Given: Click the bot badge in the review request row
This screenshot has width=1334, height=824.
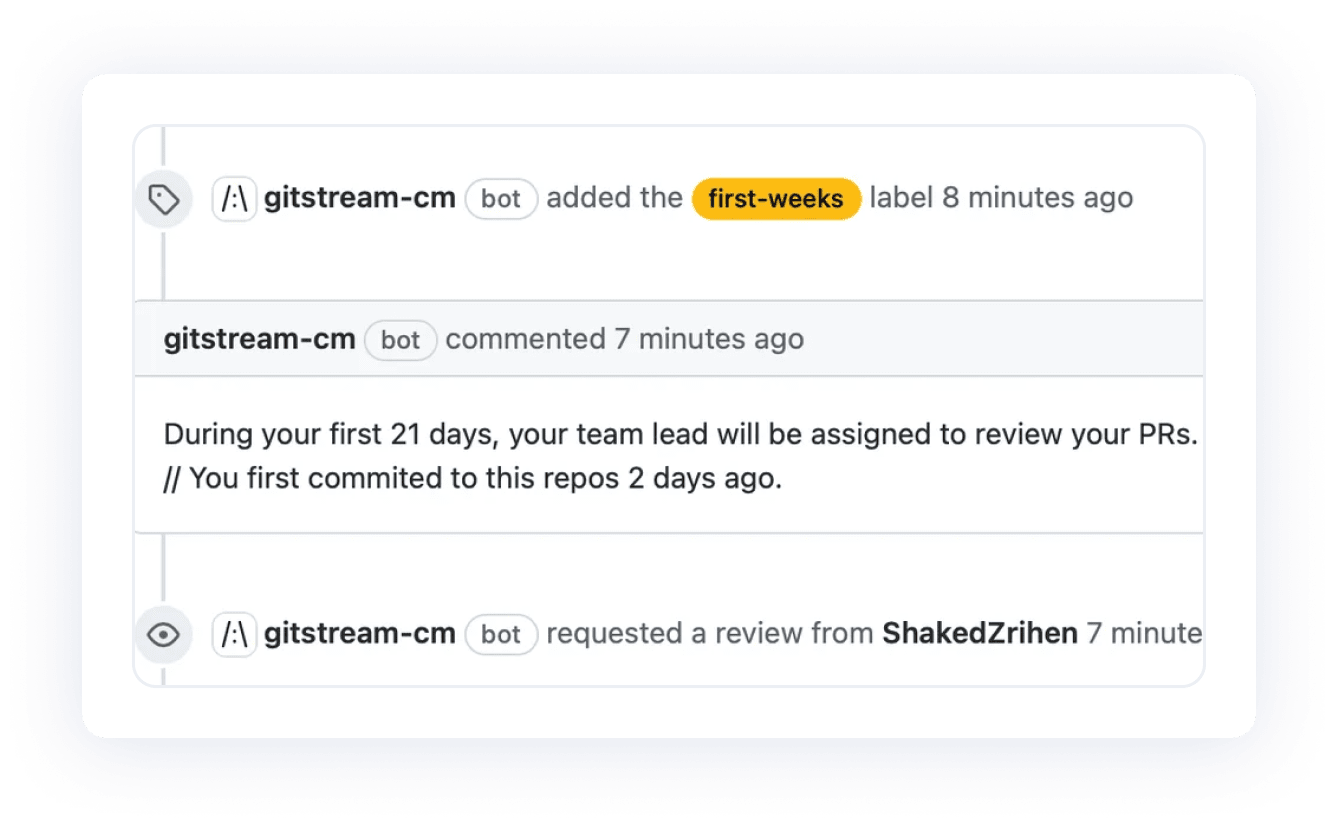Looking at the screenshot, I should point(501,634).
